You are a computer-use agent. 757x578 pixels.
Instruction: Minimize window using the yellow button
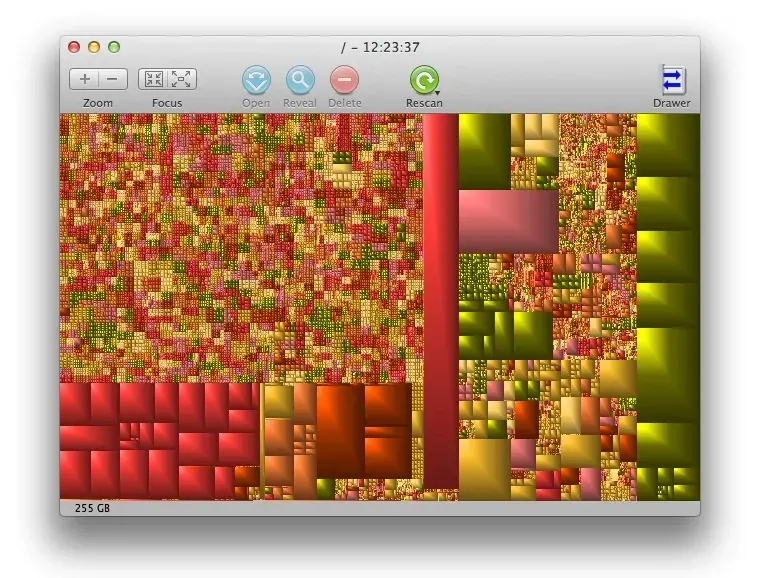tap(94, 47)
